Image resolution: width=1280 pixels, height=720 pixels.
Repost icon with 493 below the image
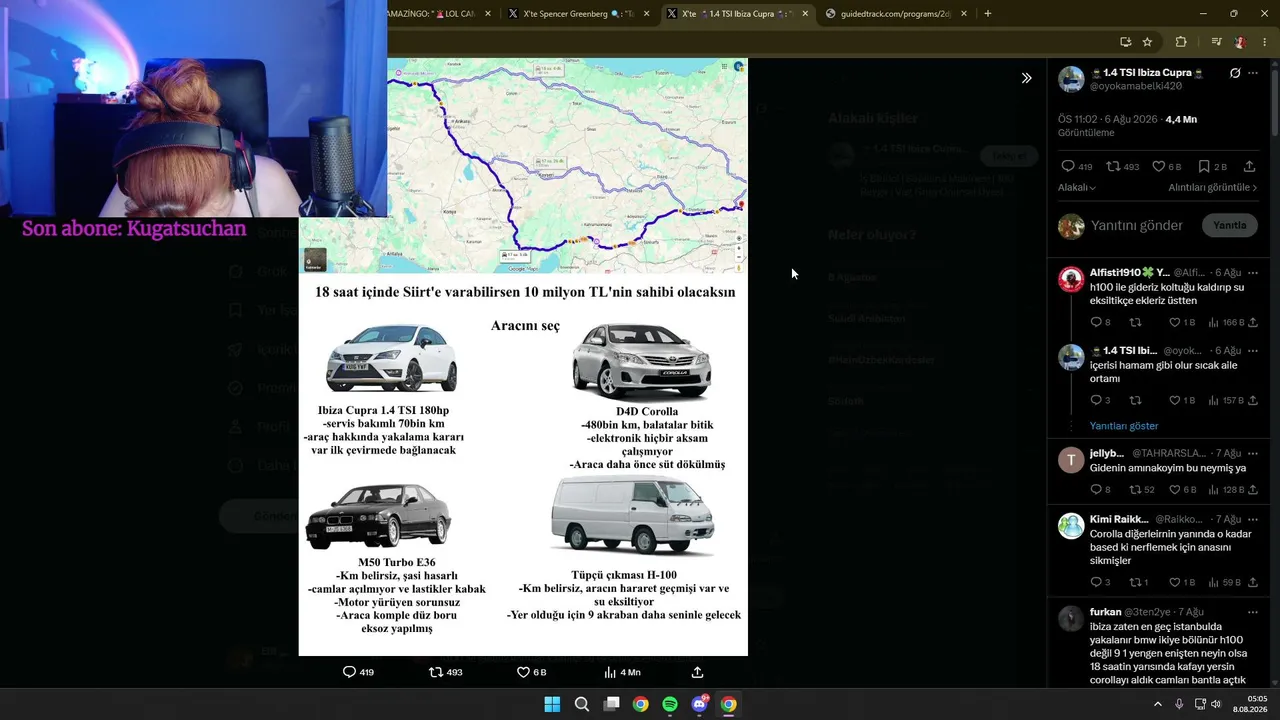click(x=445, y=672)
